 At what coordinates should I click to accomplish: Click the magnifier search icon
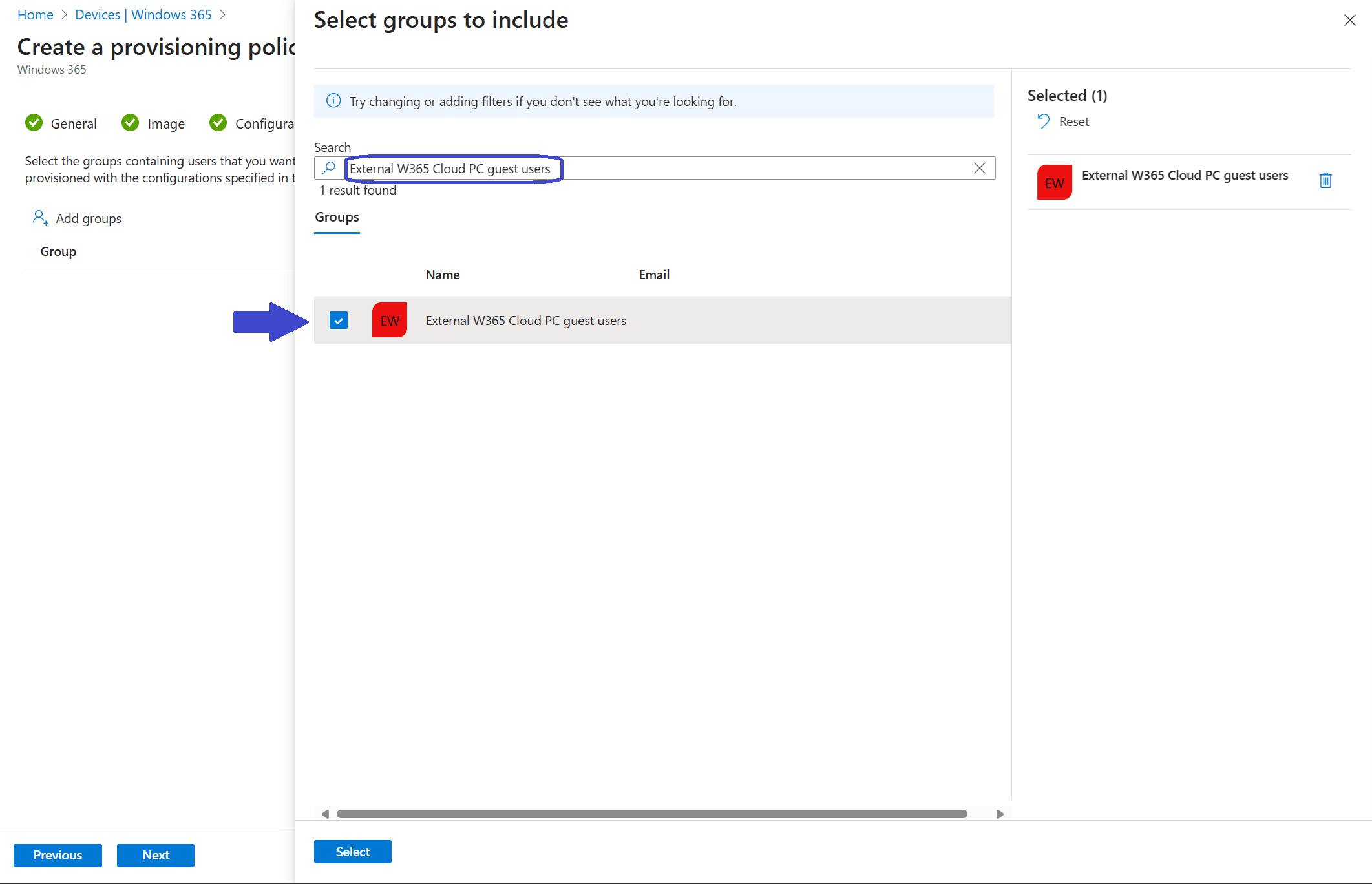click(x=329, y=168)
